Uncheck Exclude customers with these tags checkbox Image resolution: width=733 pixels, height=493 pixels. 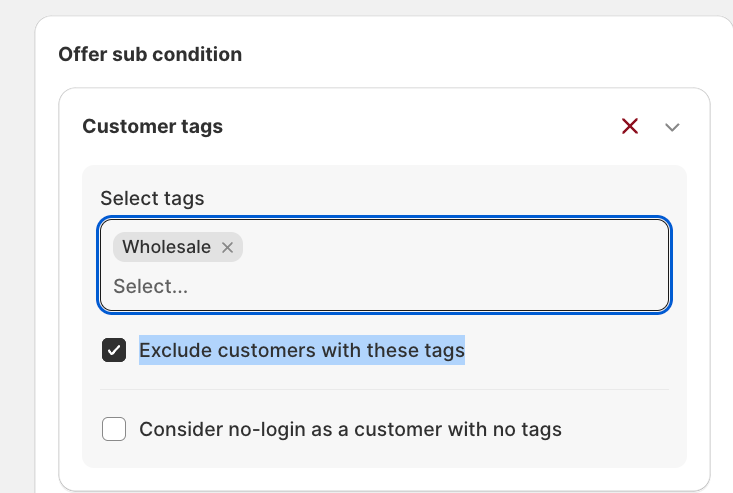[114, 350]
